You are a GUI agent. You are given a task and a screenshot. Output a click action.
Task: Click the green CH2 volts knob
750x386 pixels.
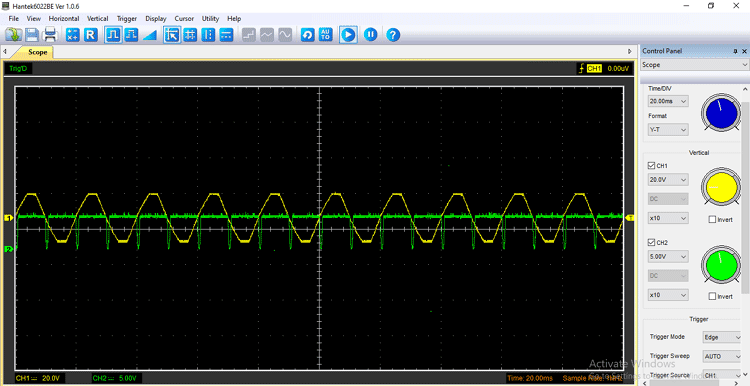(722, 264)
